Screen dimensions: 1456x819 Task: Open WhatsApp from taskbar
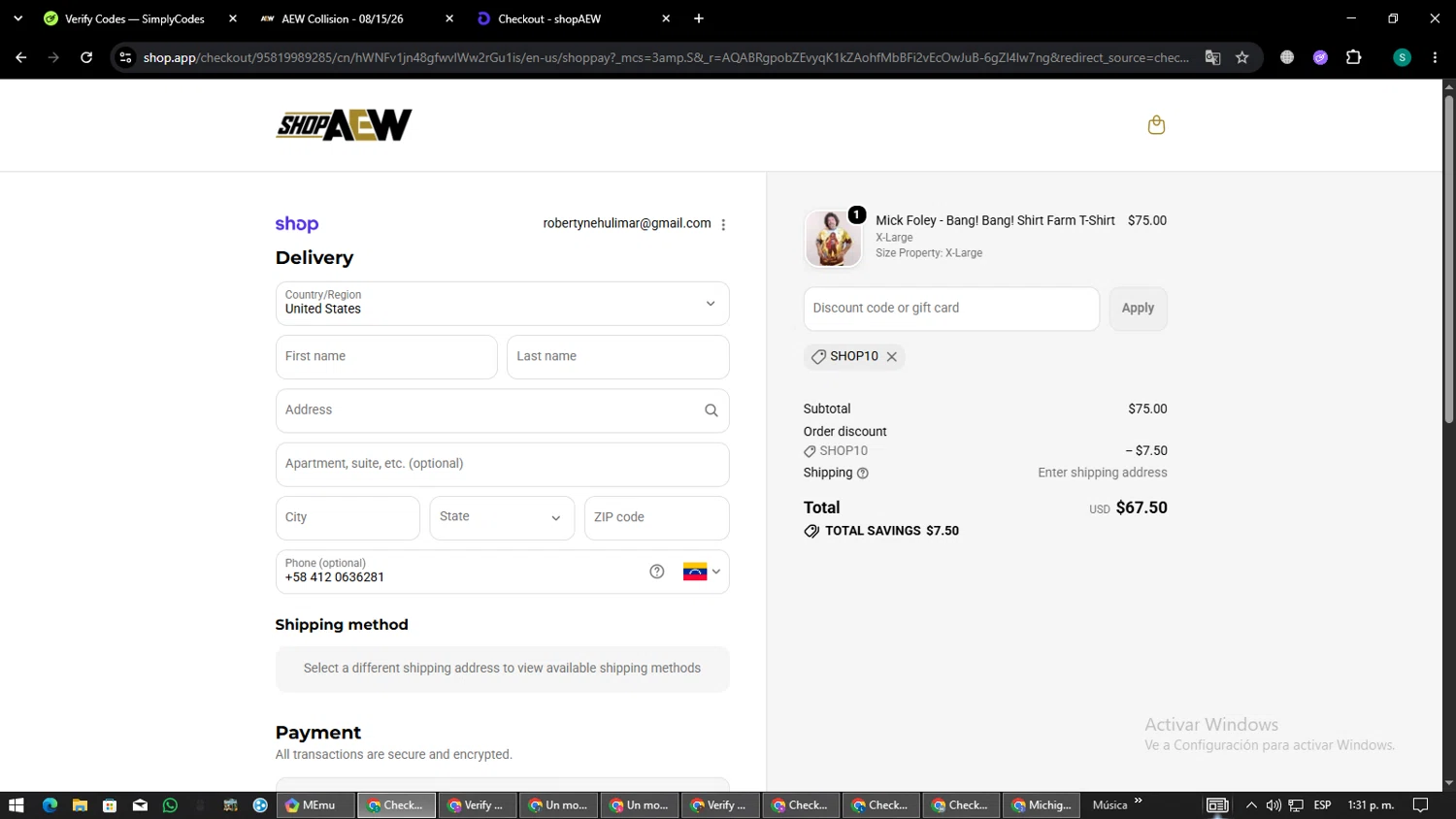(x=170, y=805)
